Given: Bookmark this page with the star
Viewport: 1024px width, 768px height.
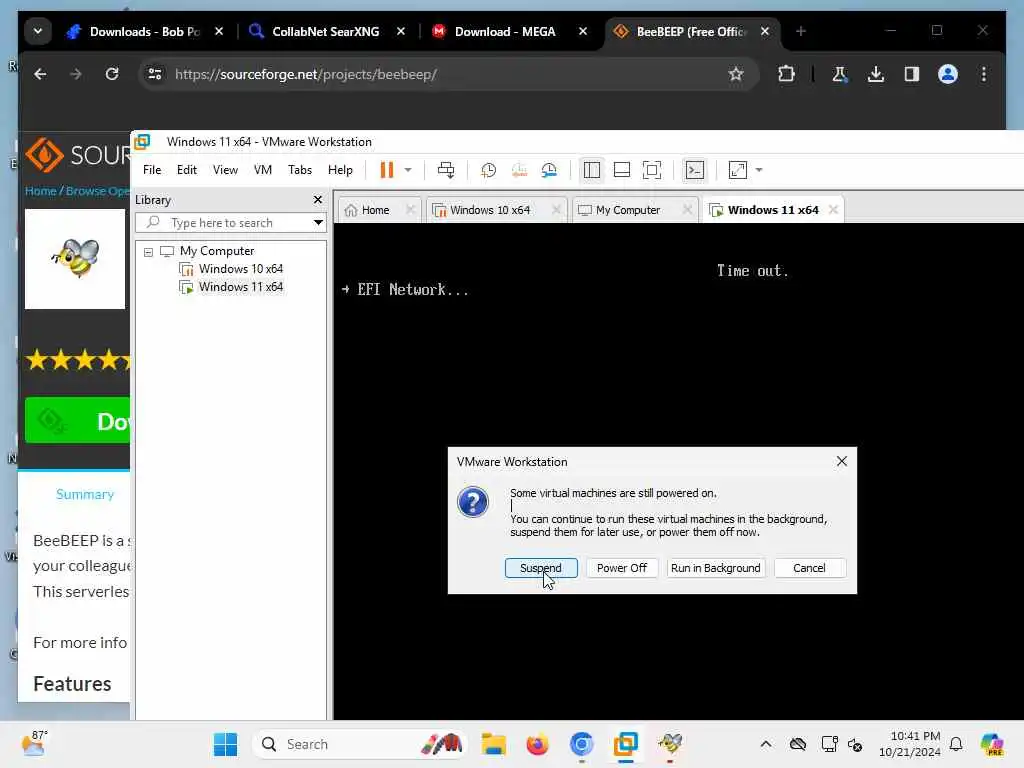Looking at the screenshot, I should coord(736,74).
